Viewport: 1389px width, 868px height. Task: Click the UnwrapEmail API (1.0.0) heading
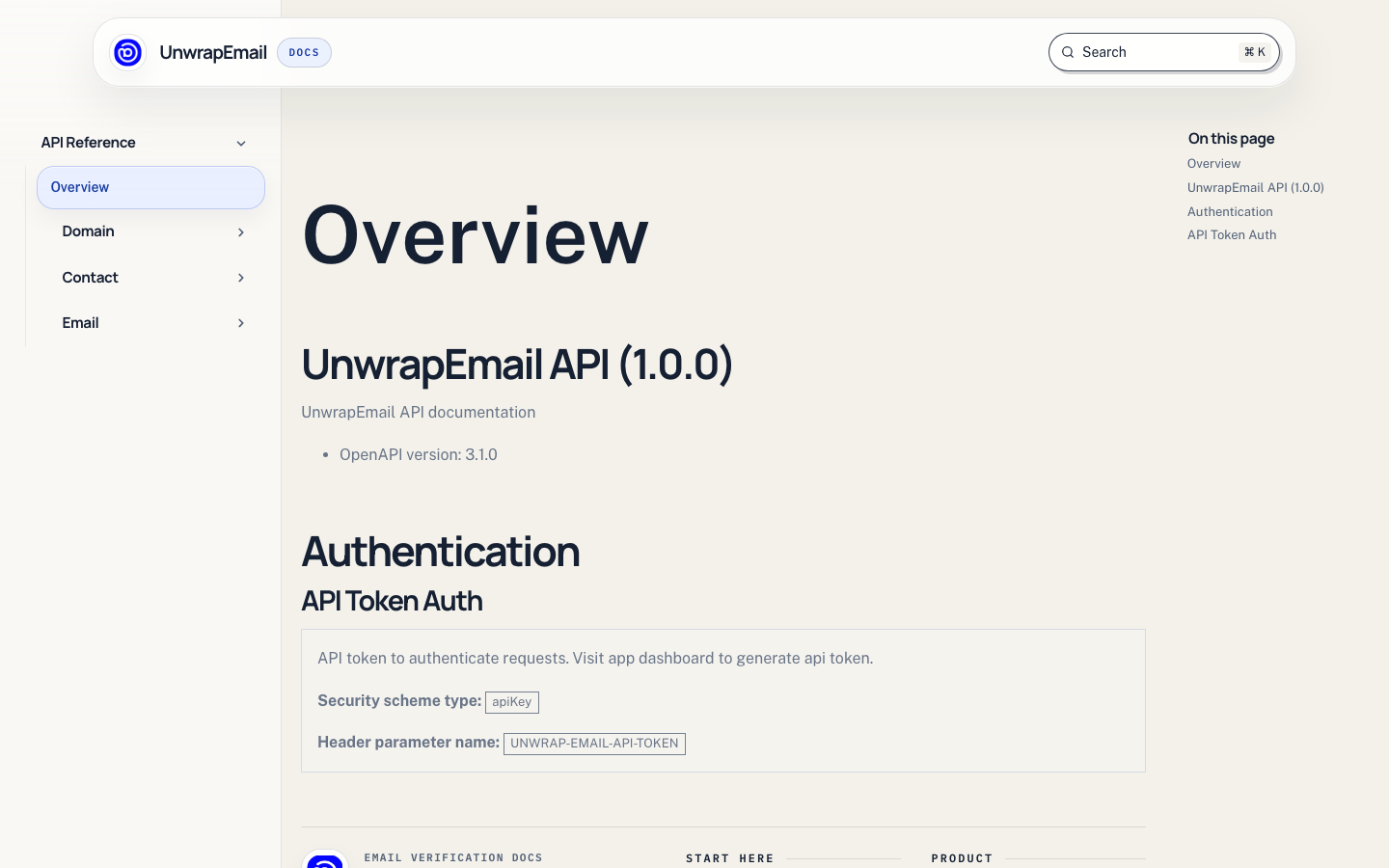point(517,365)
